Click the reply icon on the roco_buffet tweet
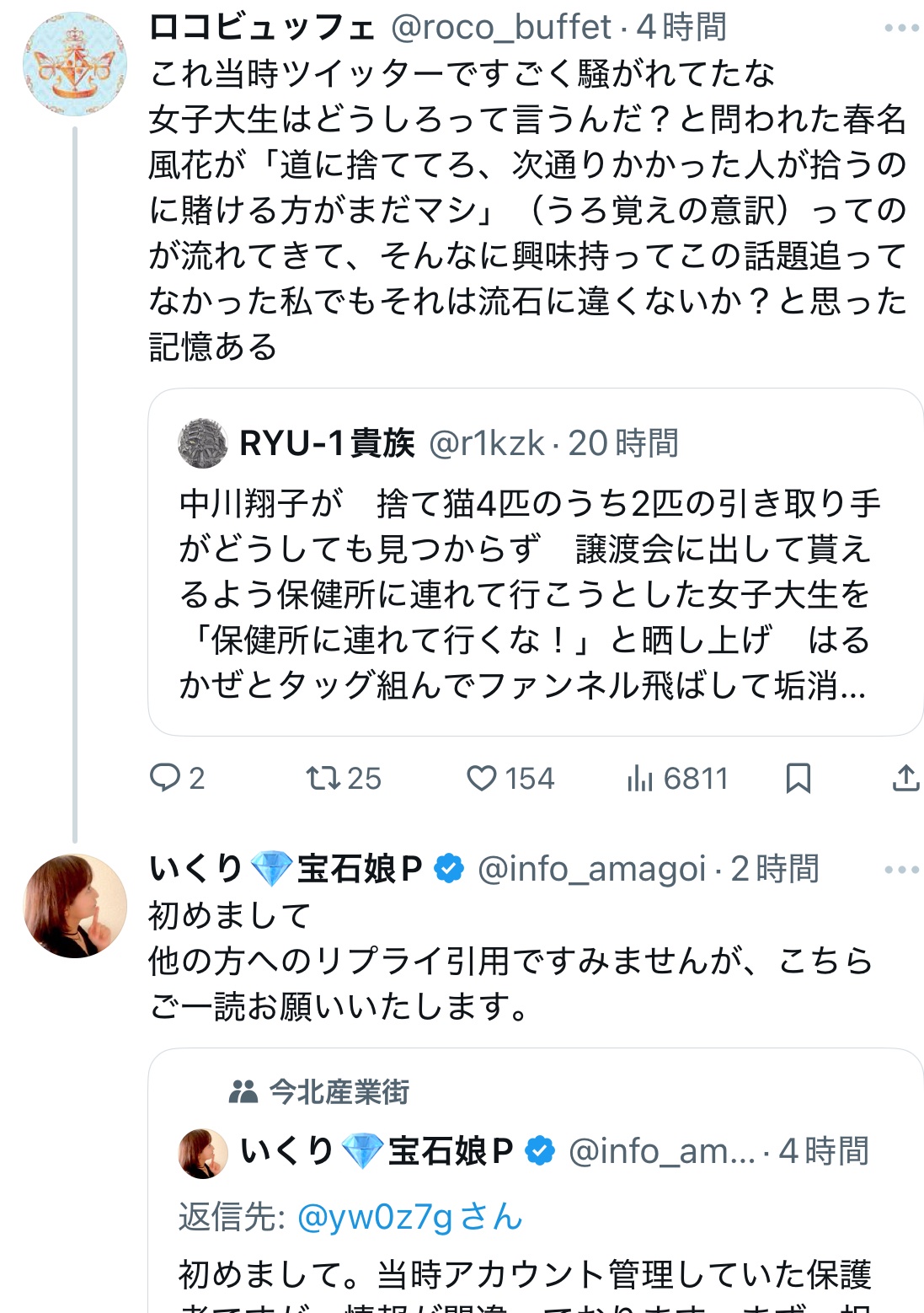 (x=164, y=777)
